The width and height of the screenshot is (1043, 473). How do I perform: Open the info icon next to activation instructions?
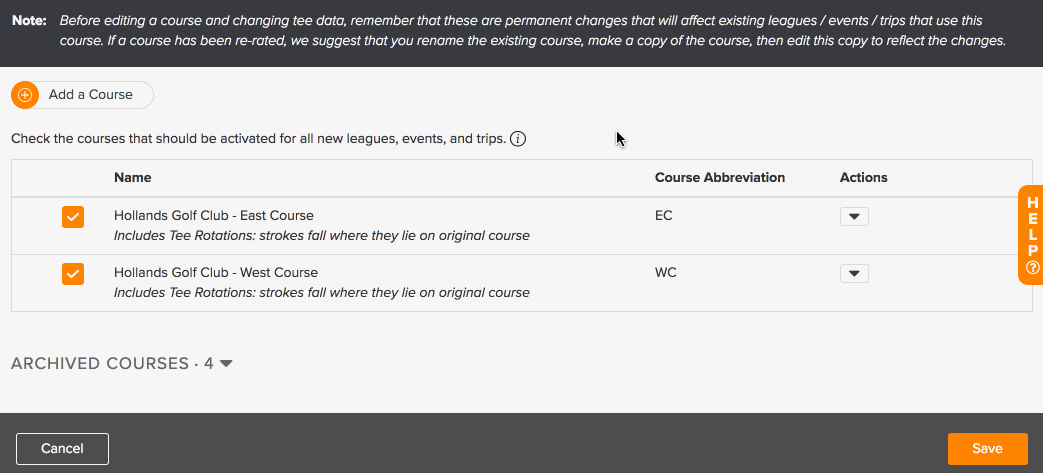point(518,140)
